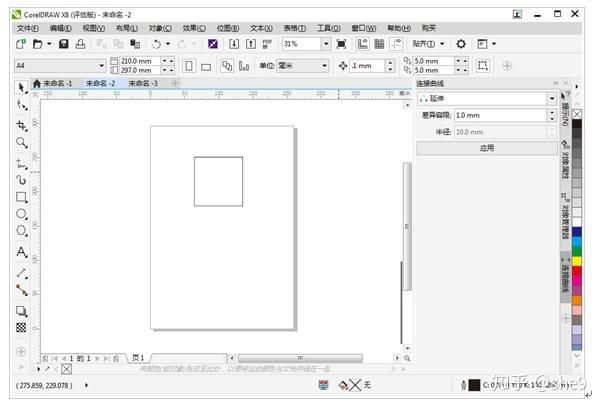Open the 提示 hints docker side tab
Screen dimensions: 602x408
click(x=565, y=111)
